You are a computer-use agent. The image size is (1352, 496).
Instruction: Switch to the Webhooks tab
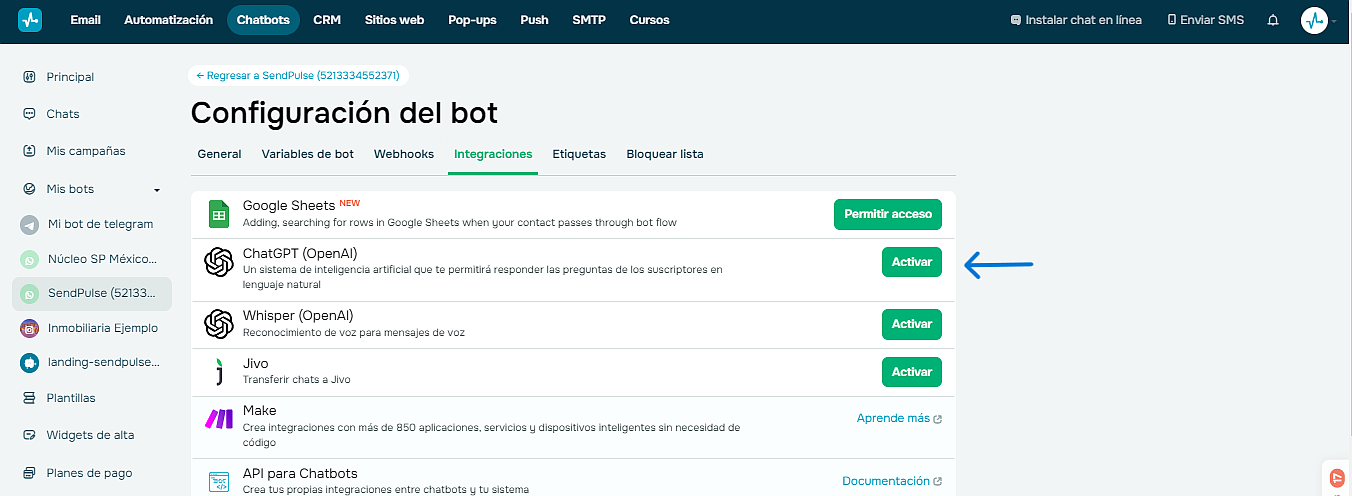404,154
